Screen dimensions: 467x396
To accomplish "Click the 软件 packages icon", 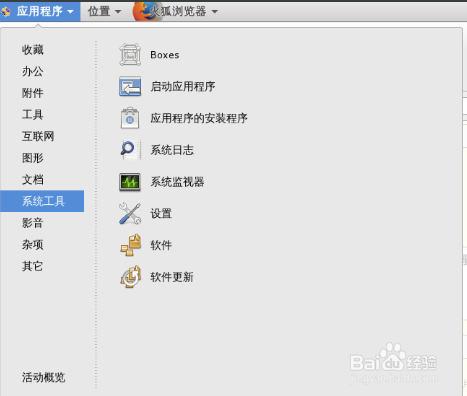I will (x=130, y=245).
